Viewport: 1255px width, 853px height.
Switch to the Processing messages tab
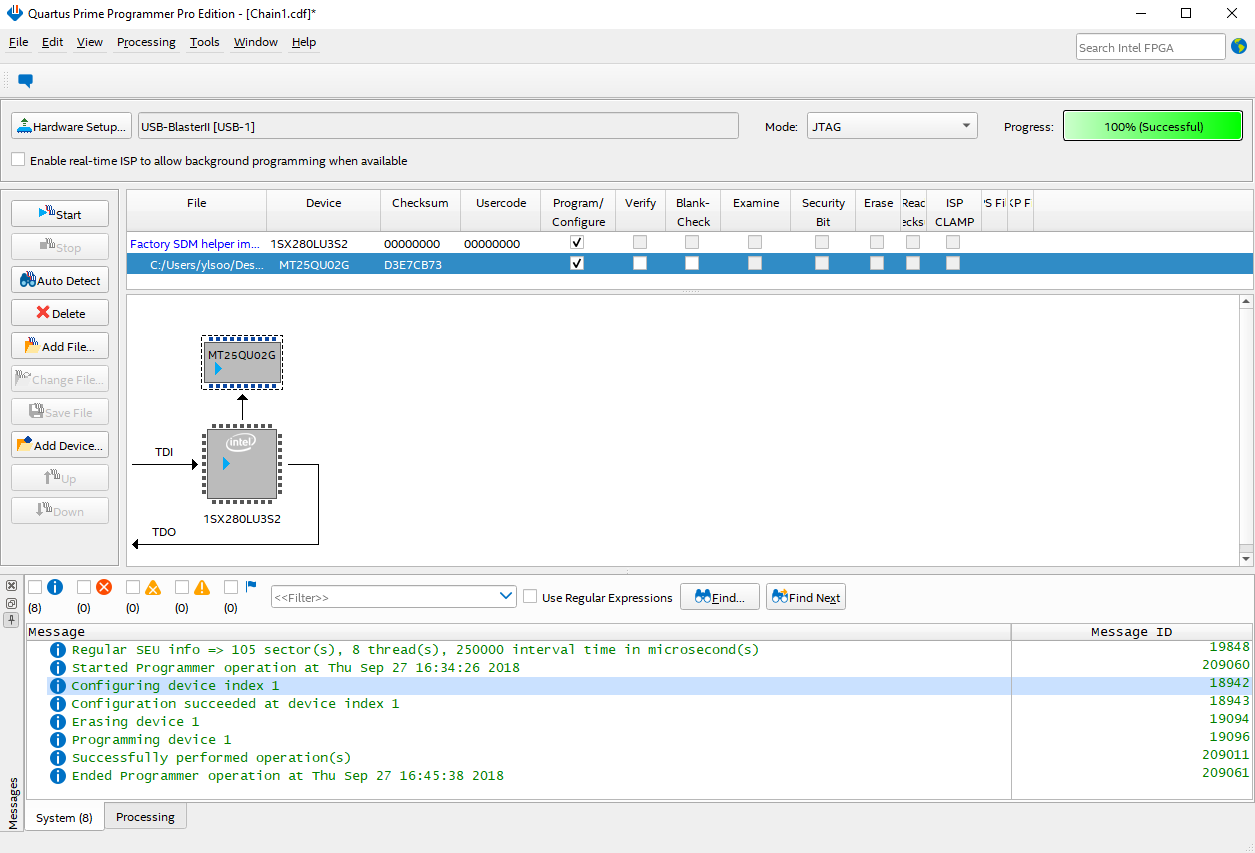(x=145, y=817)
